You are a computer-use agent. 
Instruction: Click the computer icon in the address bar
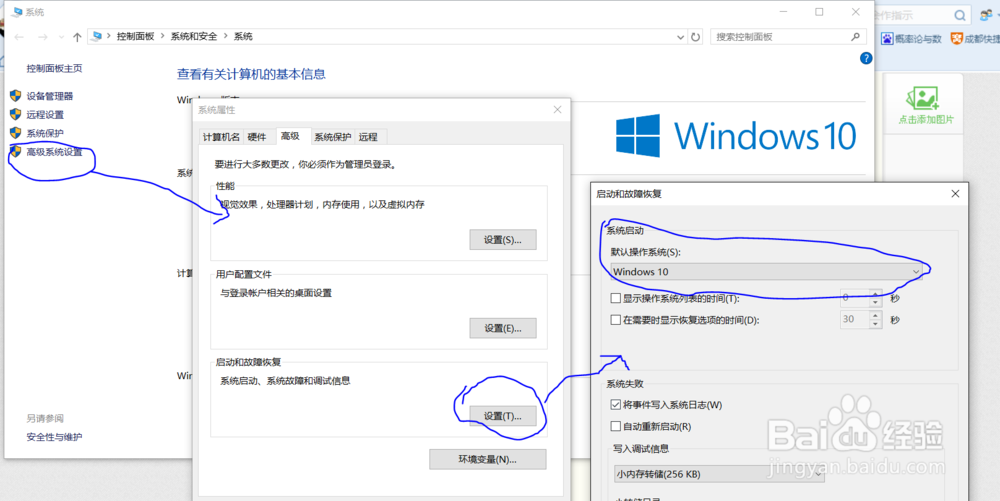pos(97,36)
